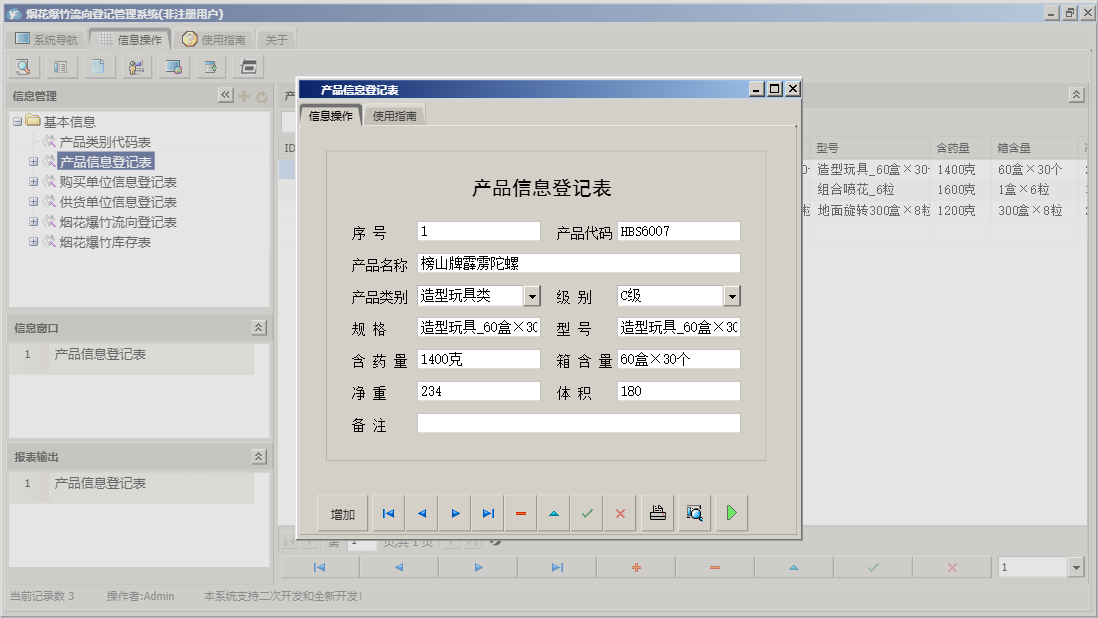Open the 级别 dropdown showing C级
The height and width of the screenshot is (618, 1098).
click(733, 295)
